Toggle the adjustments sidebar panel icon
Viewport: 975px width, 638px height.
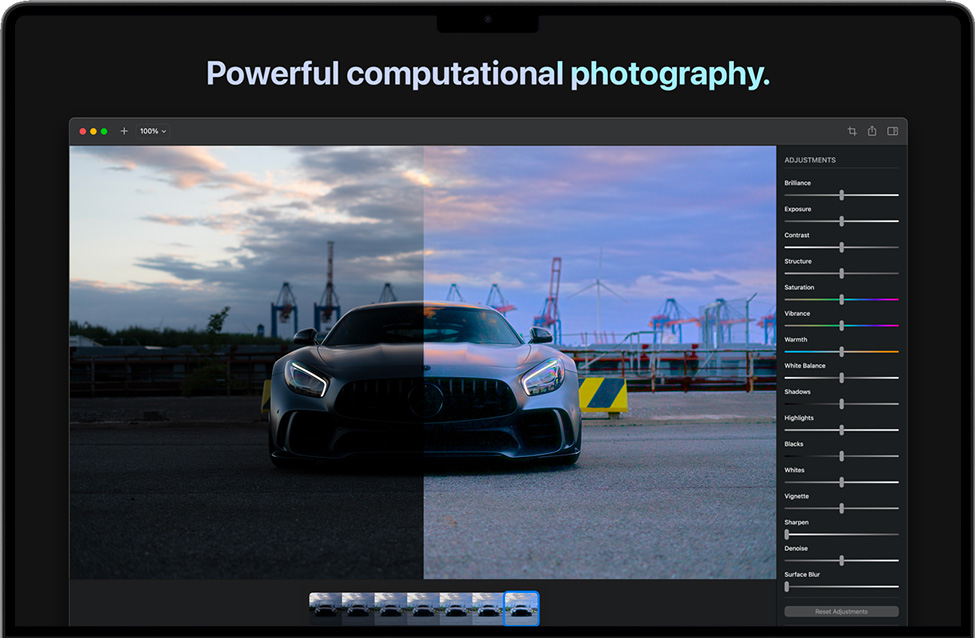tap(893, 131)
